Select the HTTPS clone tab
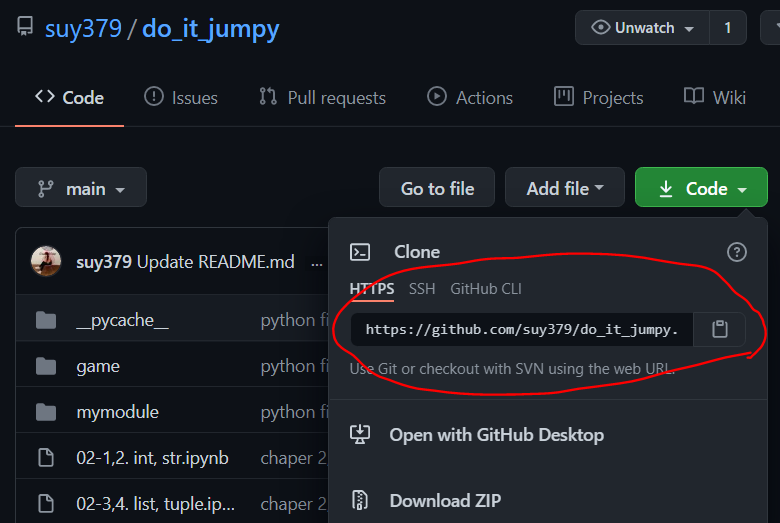The height and width of the screenshot is (523, 780). (372, 289)
